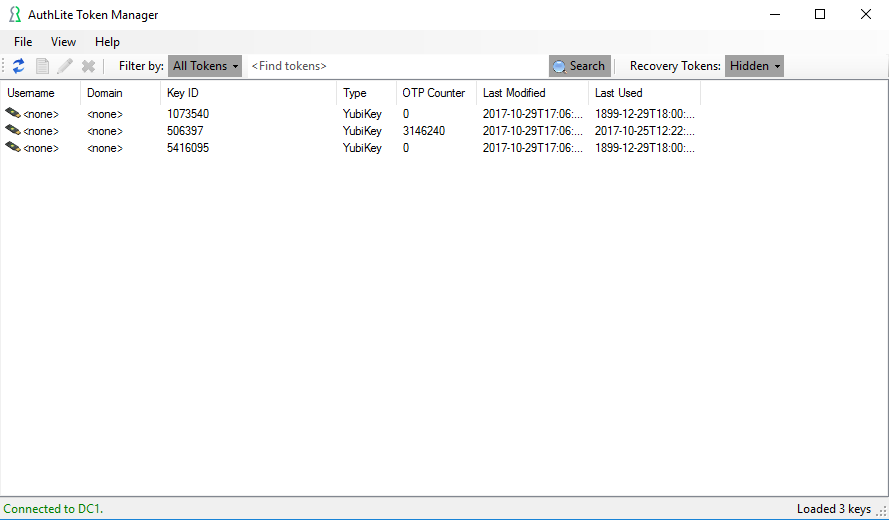This screenshot has width=889, height=520.
Task: Sort by Domain column header
Action: coord(121,93)
